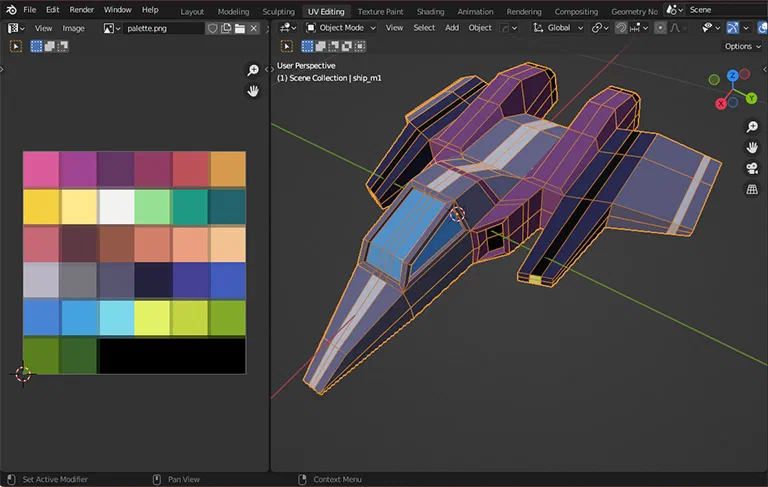Screen dimensions: 768x487
Task: Click pan hand in 3D viewport
Action: (x=752, y=147)
